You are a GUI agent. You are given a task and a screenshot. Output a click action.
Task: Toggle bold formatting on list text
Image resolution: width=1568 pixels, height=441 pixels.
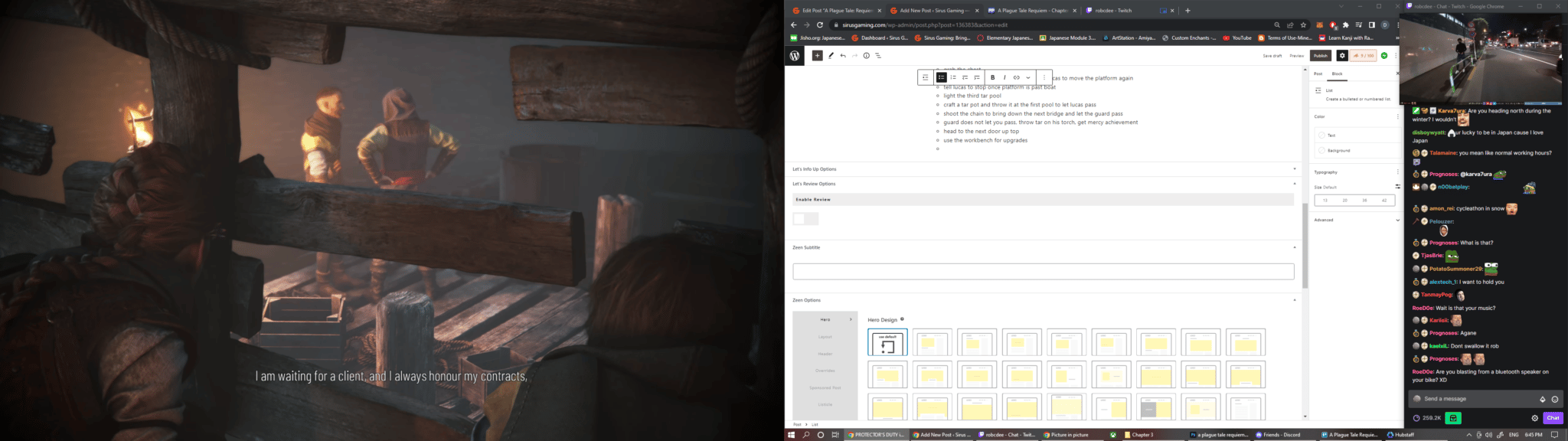click(993, 77)
